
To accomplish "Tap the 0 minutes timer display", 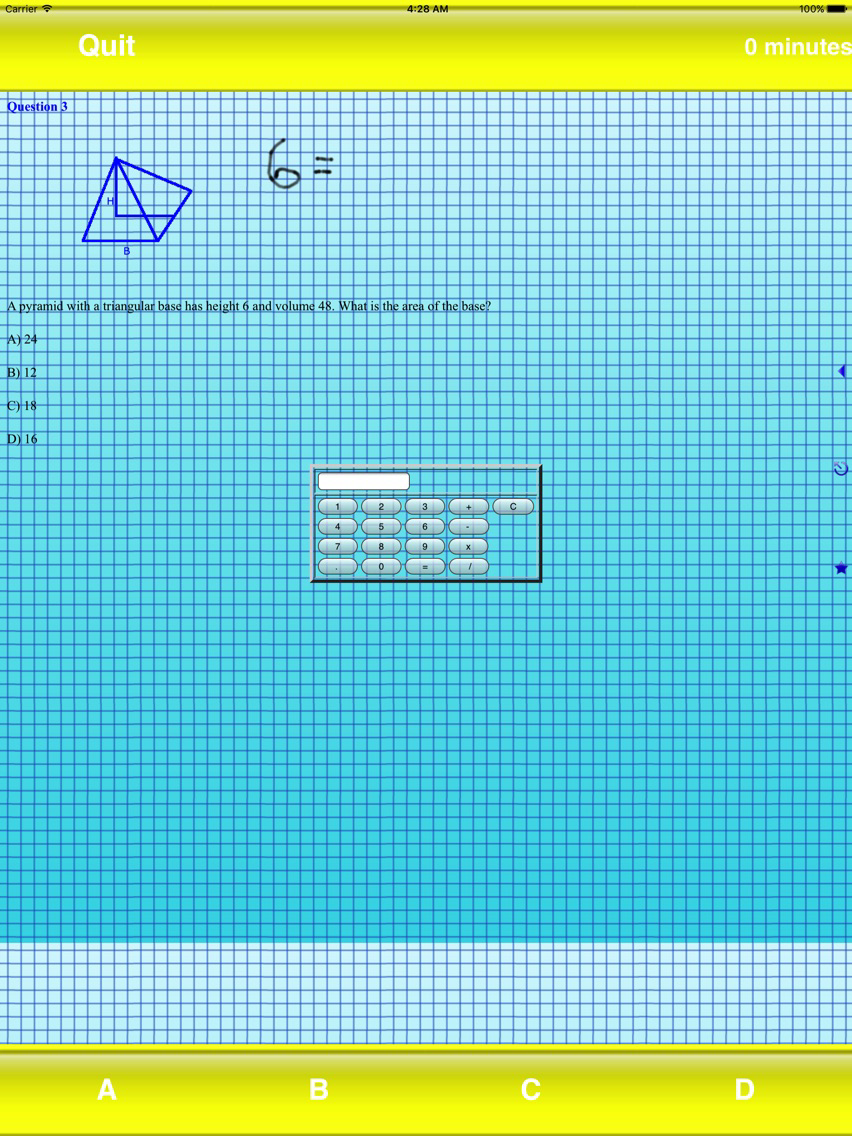I will 797,46.
